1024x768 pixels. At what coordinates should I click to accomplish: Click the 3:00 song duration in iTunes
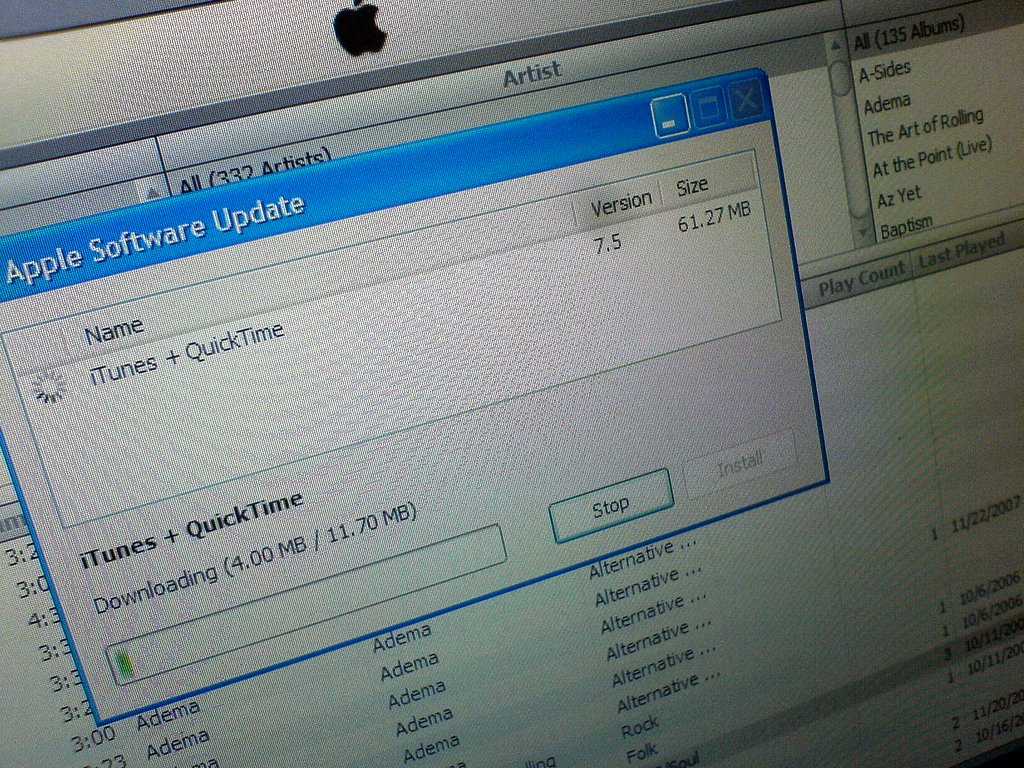click(93, 739)
